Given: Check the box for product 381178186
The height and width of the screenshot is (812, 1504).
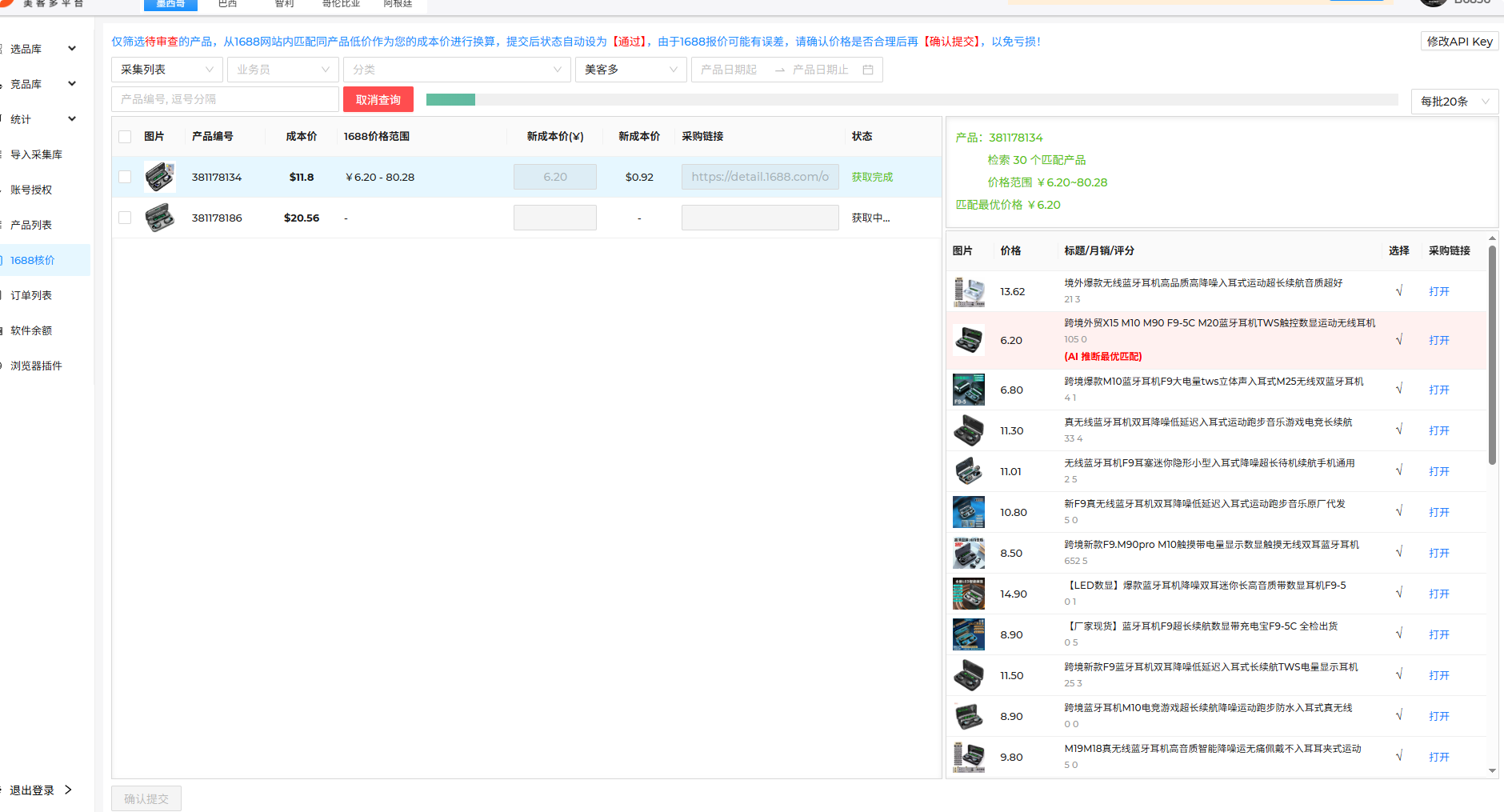Looking at the screenshot, I should point(125,218).
